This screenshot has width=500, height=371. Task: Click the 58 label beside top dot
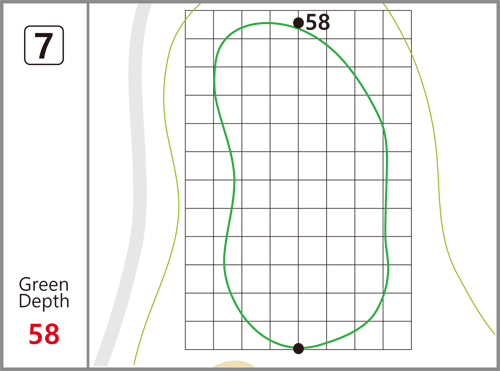click(x=318, y=22)
